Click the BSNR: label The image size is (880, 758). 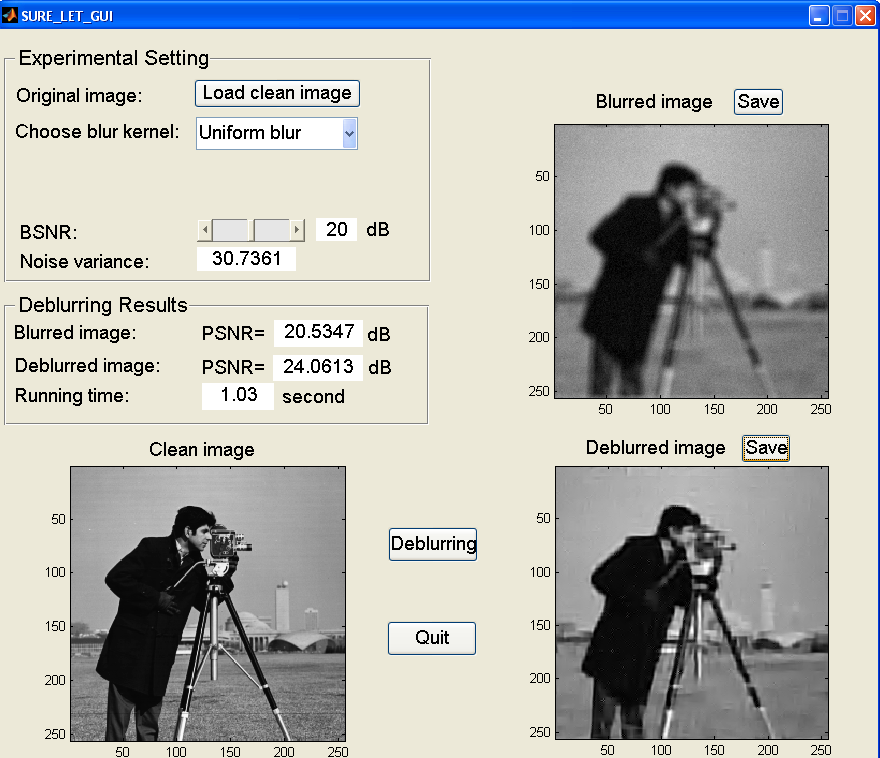[49, 232]
